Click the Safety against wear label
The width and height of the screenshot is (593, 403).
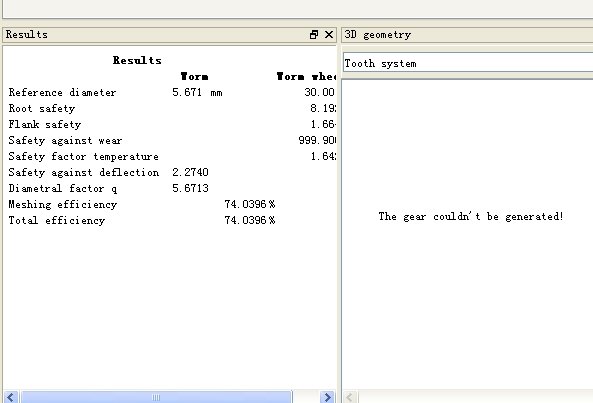(x=65, y=141)
